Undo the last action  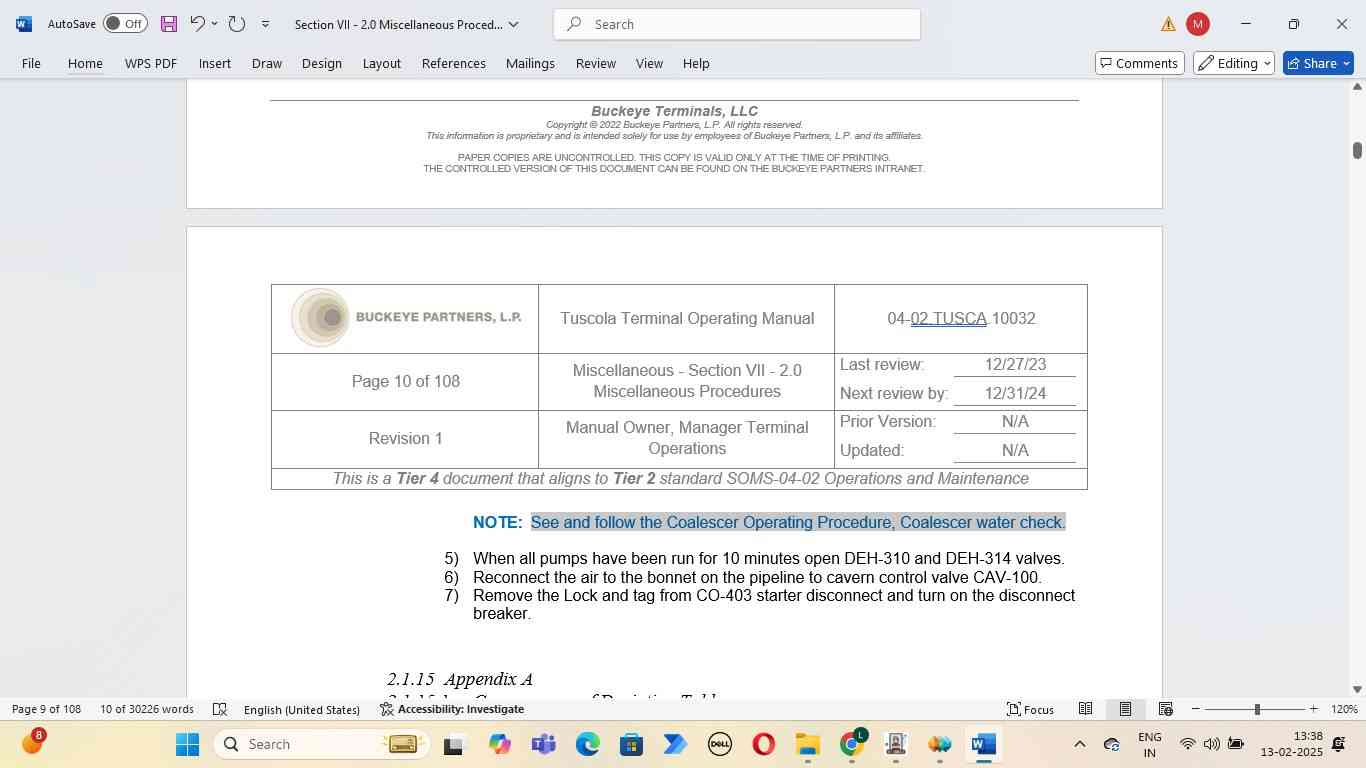click(197, 24)
